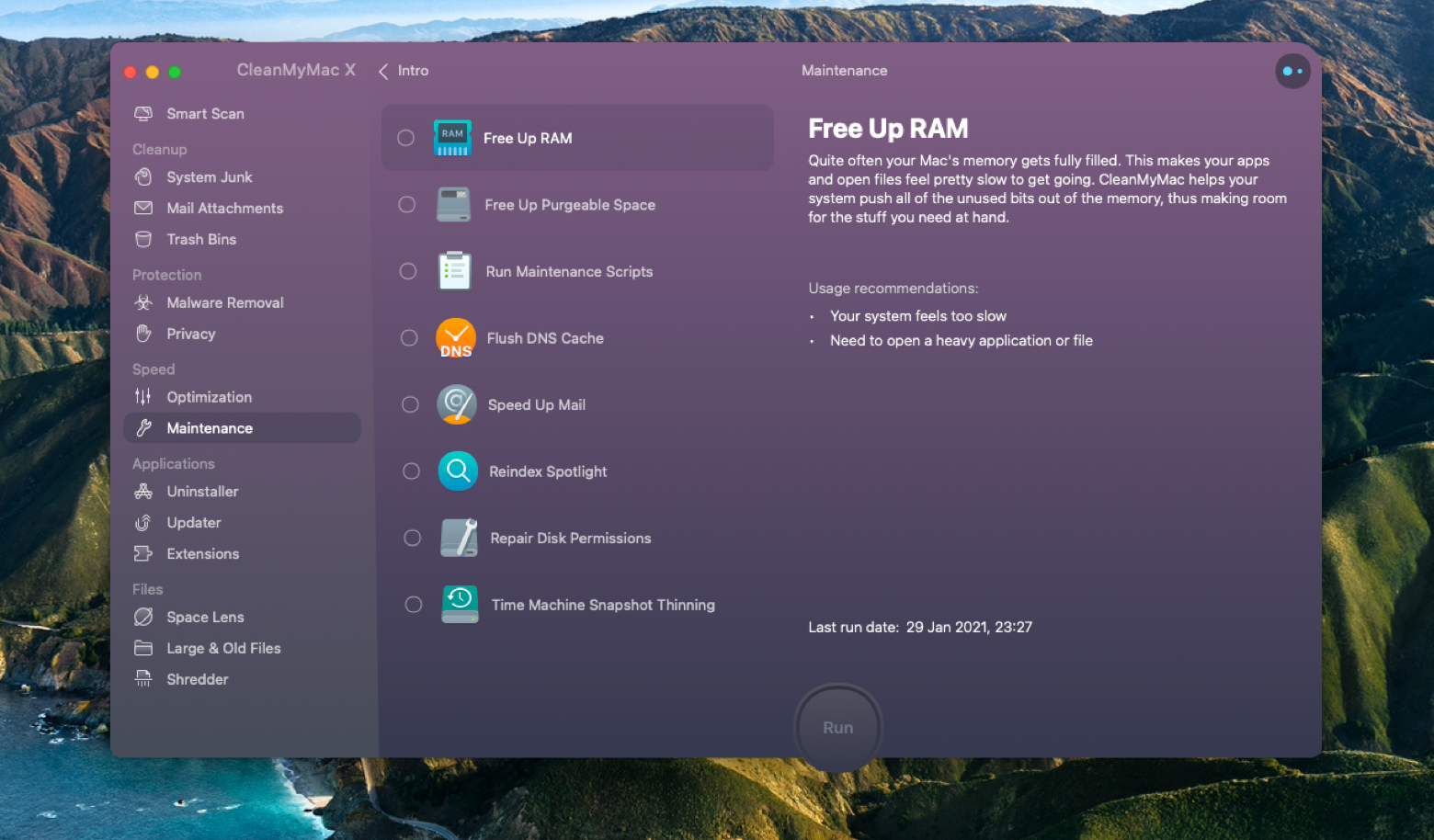This screenshot has width=1434, height=840.
Task: Open Space Lens in the sidebar
Action: point(242,617)
